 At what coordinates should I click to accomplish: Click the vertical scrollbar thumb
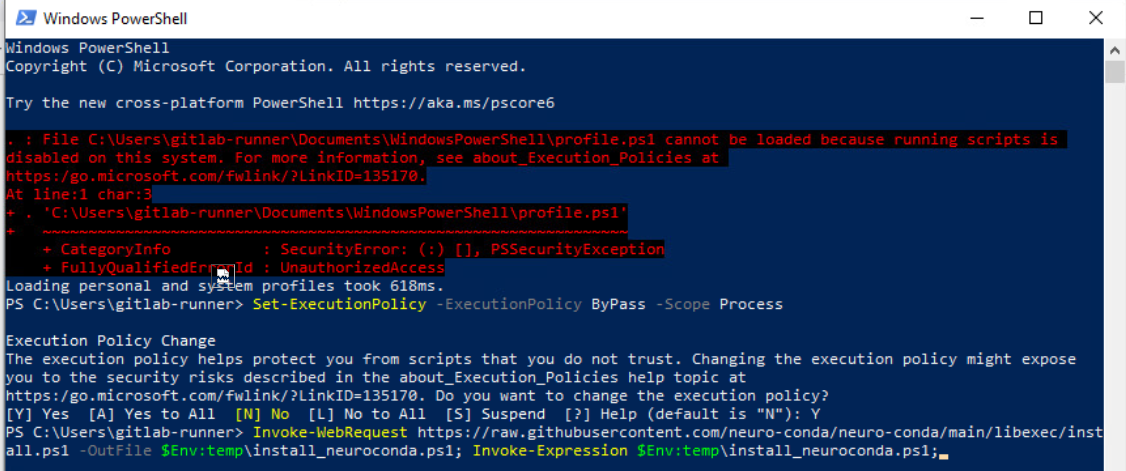pos(1115,74)
